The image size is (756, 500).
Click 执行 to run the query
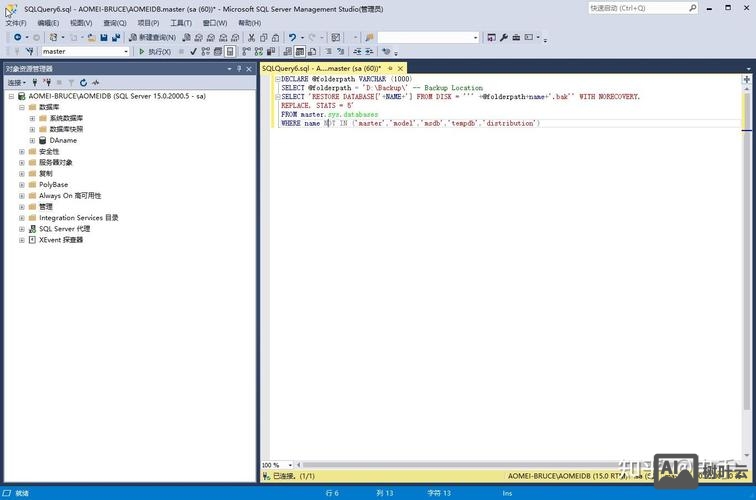coord(154,51)
